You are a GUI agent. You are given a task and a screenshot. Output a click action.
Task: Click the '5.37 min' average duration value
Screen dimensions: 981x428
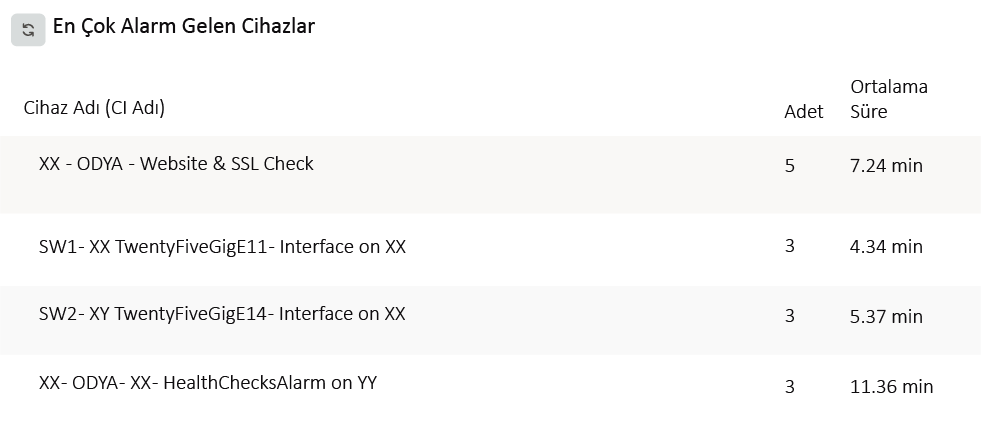tap(886, 317)
